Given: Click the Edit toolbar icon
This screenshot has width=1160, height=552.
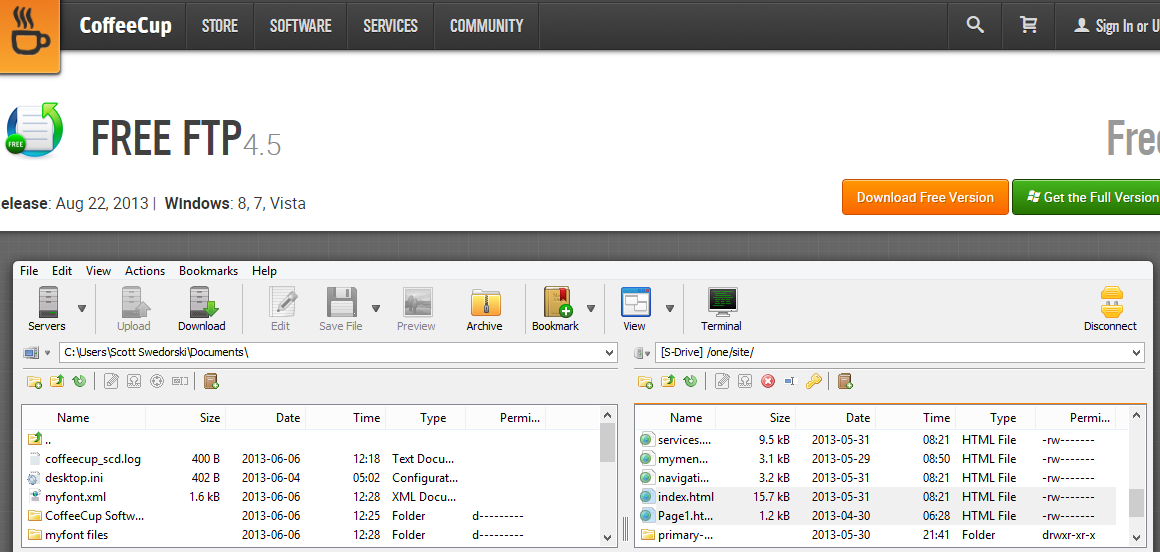Looking at the screenshot, I should click(x=280, y=309).
